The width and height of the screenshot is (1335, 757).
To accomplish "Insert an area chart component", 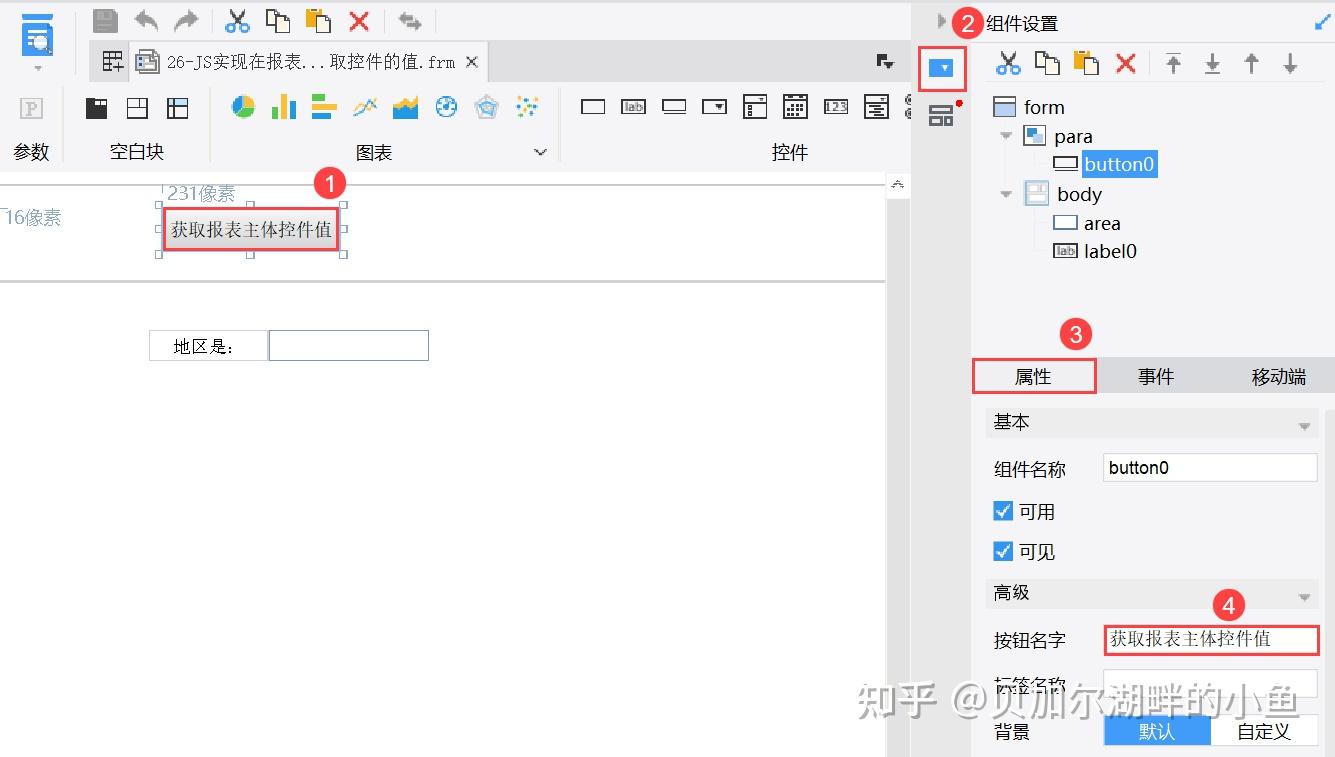I will [x=405, y=106].
